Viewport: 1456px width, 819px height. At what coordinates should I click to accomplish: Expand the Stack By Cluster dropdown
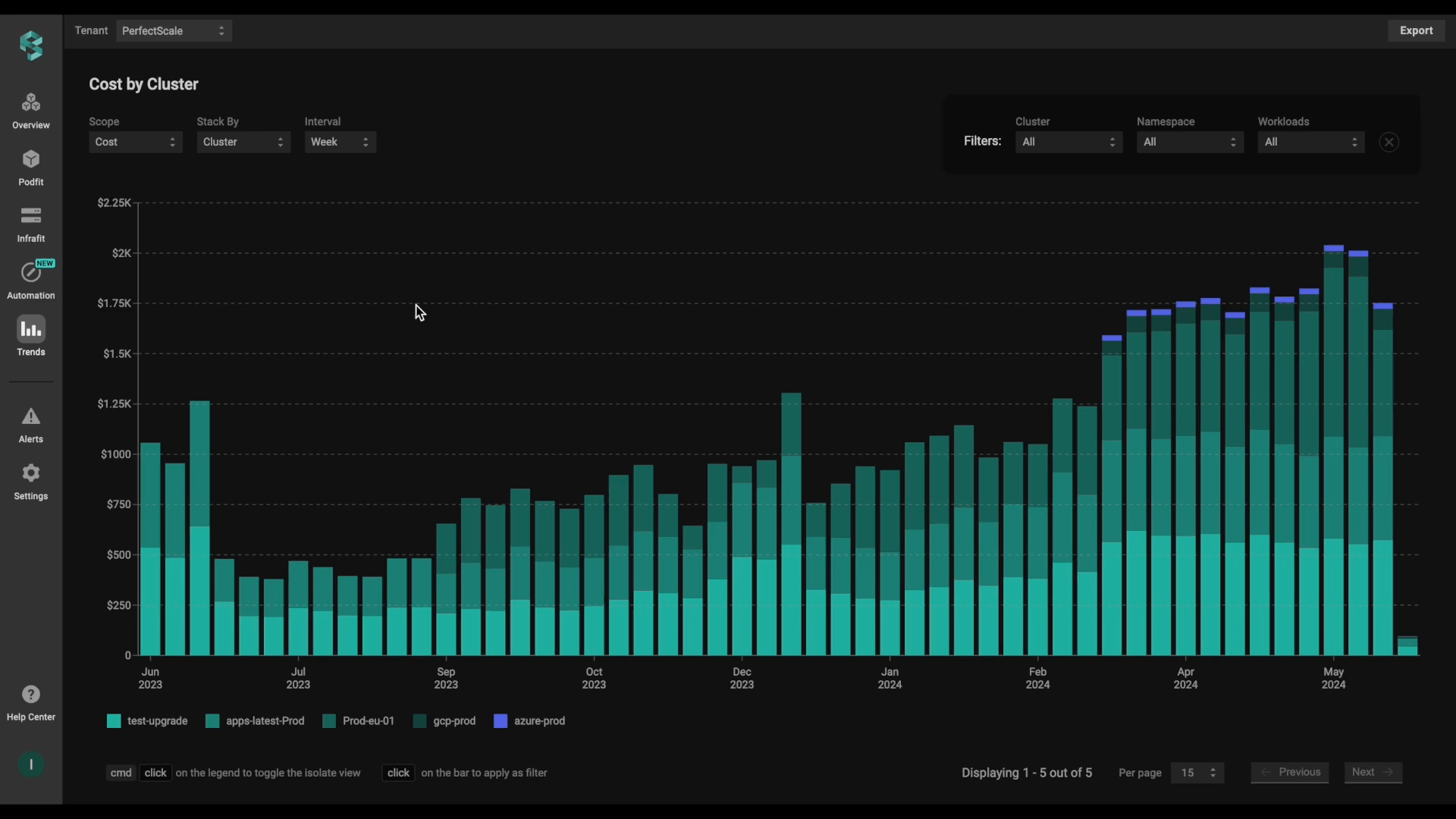243,142
